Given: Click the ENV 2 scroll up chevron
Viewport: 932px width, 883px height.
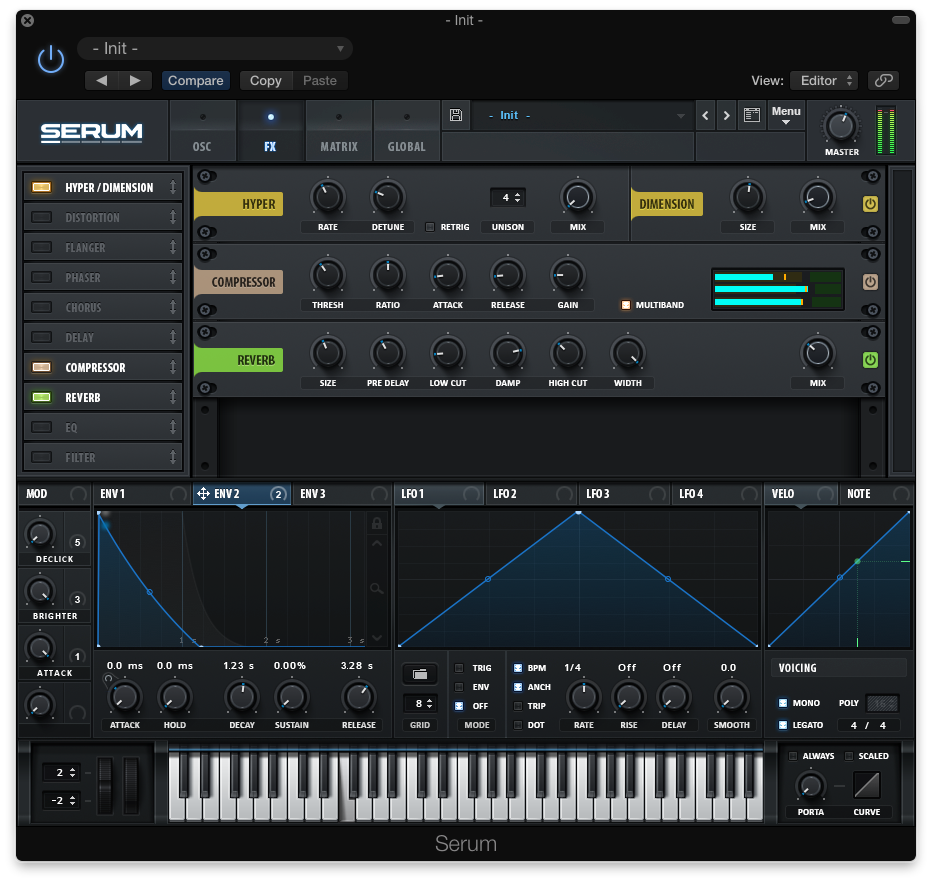Looking at the screenshot, I should 377,543.
